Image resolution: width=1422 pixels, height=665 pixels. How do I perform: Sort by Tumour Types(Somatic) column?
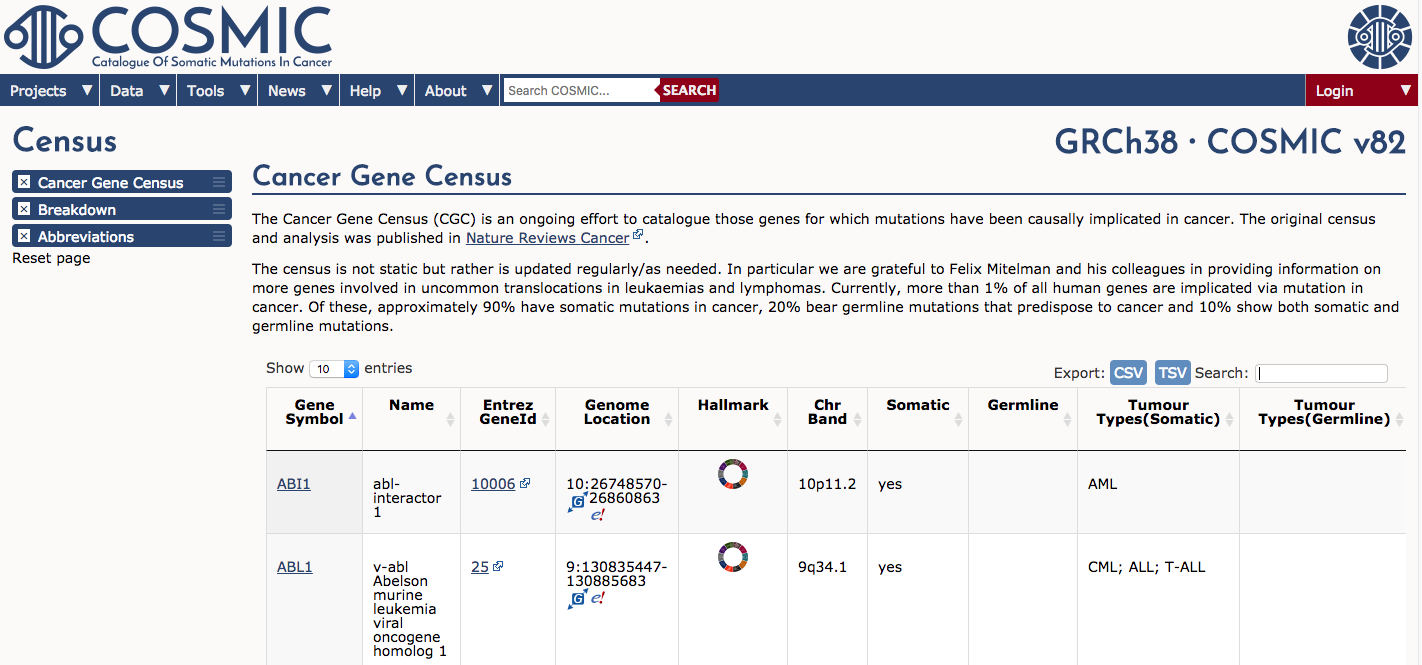(1158, 418)
